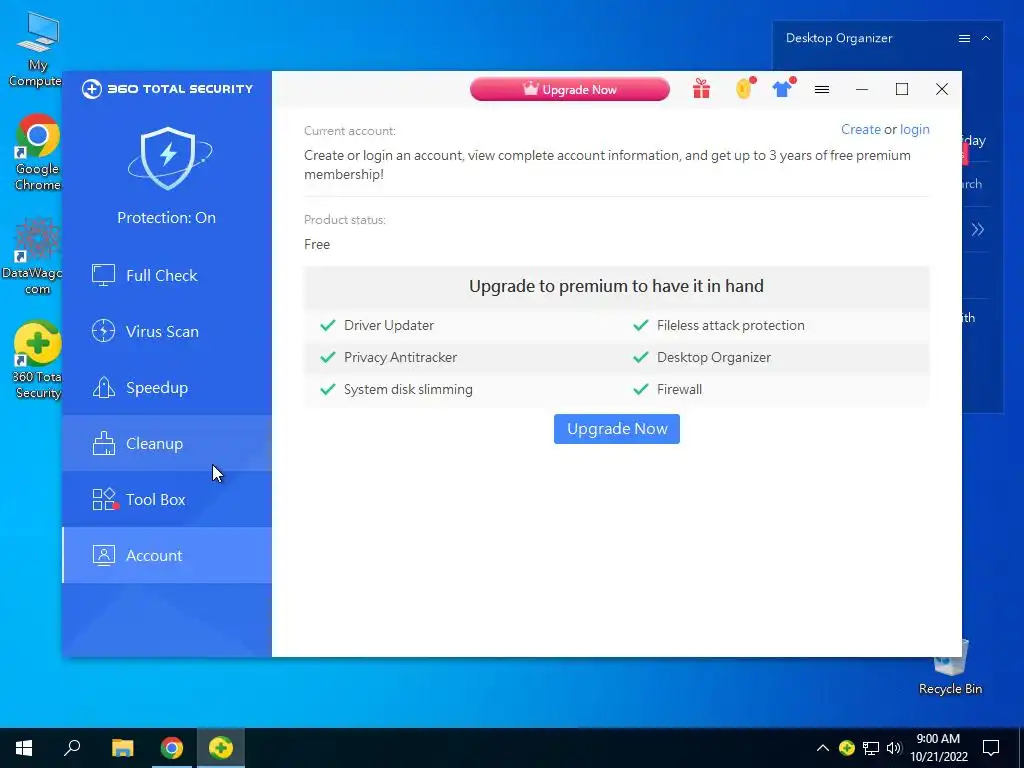Image resolution: width=1024 pixels, height=768 pixels.
Task: Open File Explorer from the taskbar
Action: (x=122, y=748)
